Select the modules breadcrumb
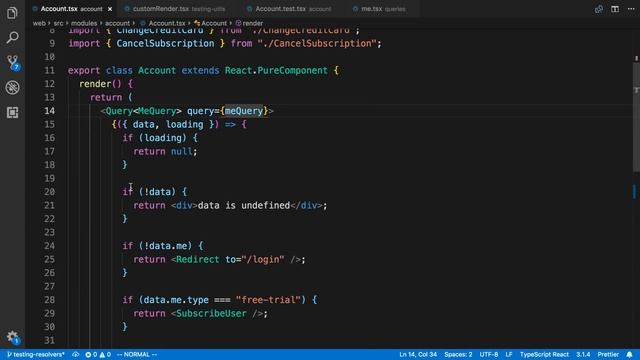The height and width of the screenshot is (360, 640). pos(84,23)
